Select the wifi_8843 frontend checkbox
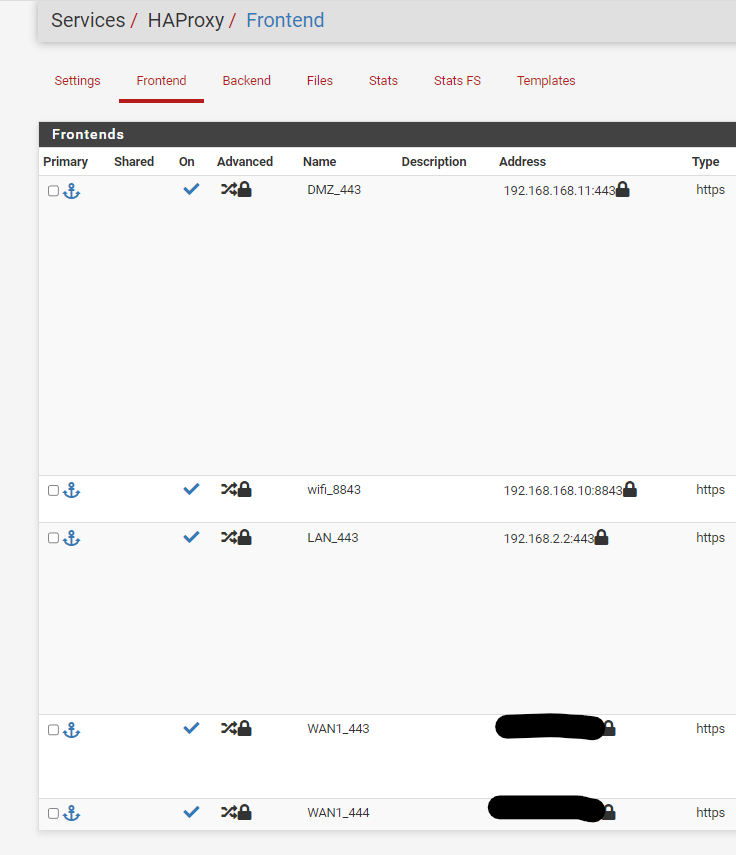This screenshot has height=855, width=736. pyautogui.click(x=53, y=491)
